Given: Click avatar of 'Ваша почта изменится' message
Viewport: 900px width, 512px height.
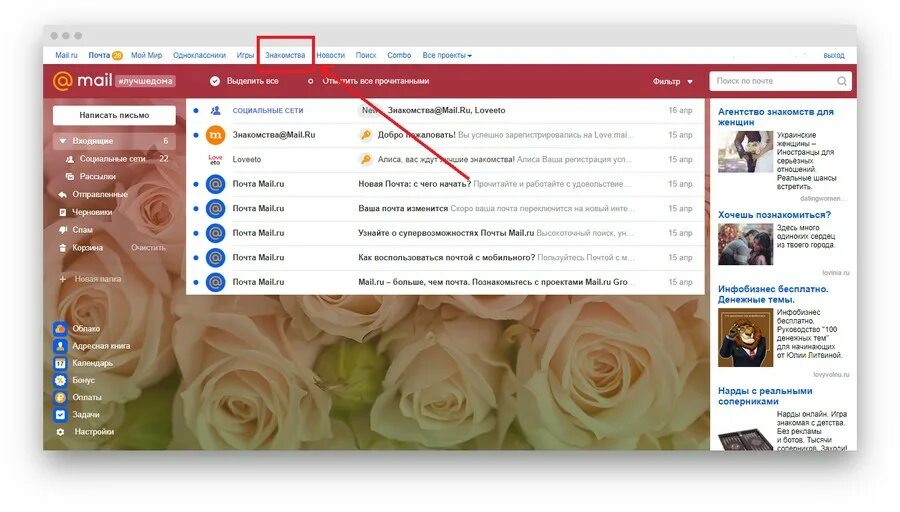Looking at the screenshot, I should 215,208.
